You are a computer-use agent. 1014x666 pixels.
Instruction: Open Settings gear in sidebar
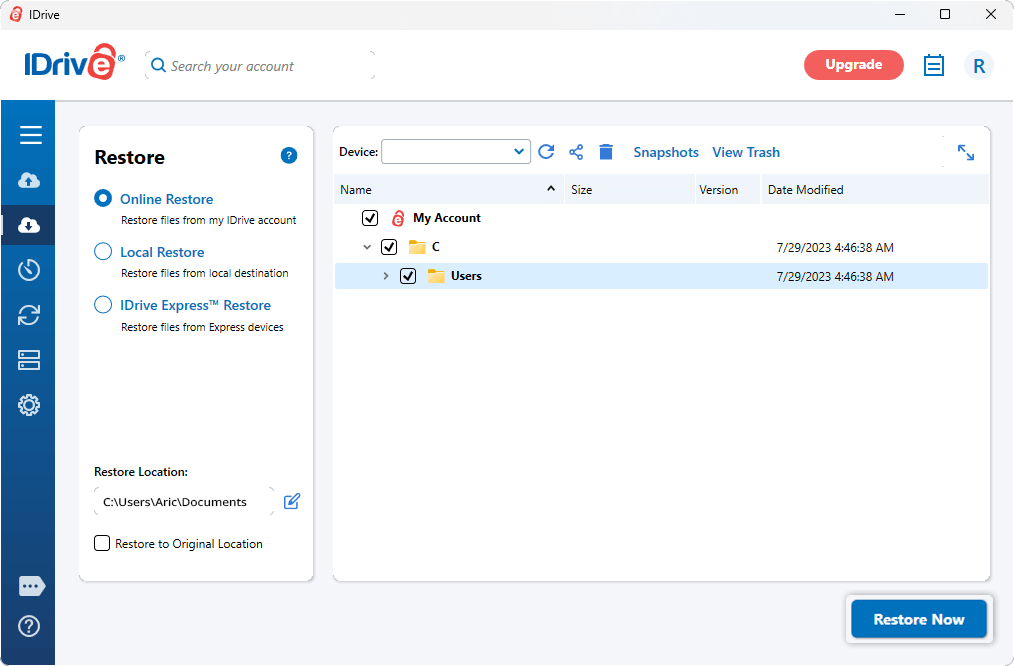[x=29, y=405]
